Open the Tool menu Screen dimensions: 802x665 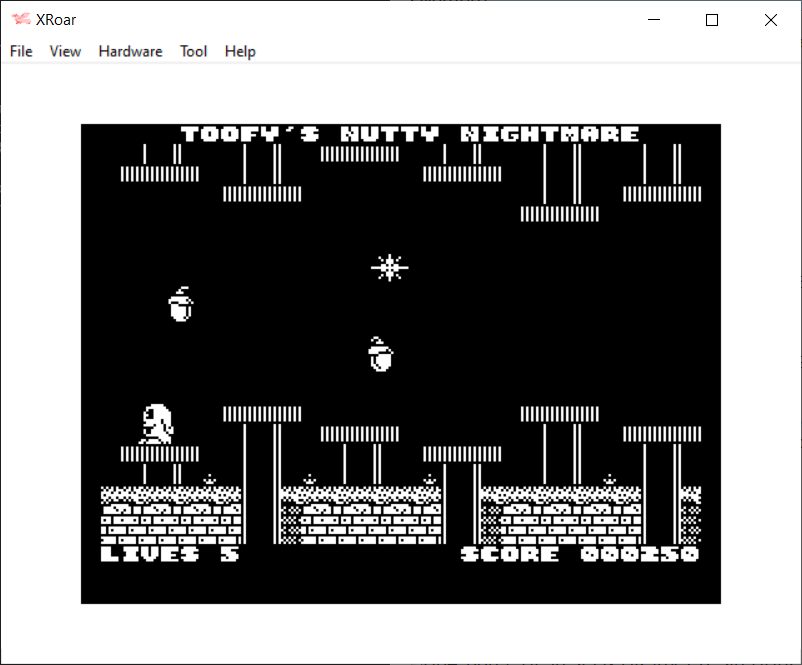pos(193,51)
